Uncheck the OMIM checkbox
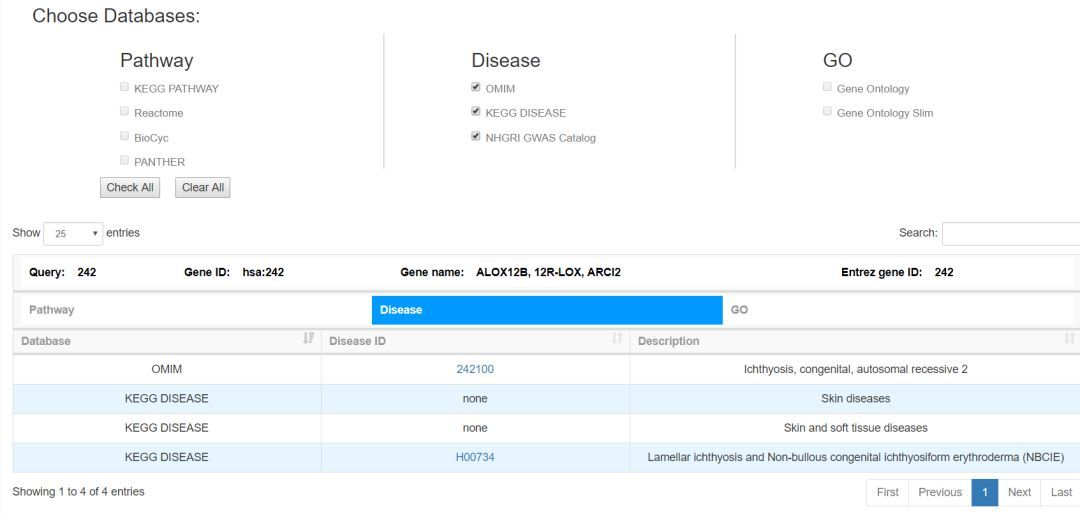 point(476,88)
